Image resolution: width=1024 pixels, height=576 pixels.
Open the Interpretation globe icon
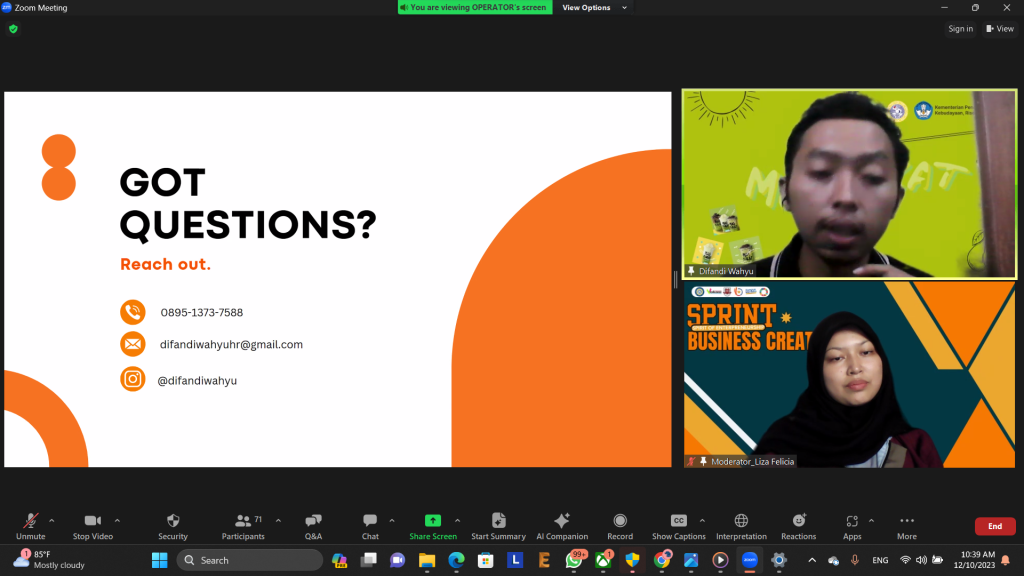point(741,526)
